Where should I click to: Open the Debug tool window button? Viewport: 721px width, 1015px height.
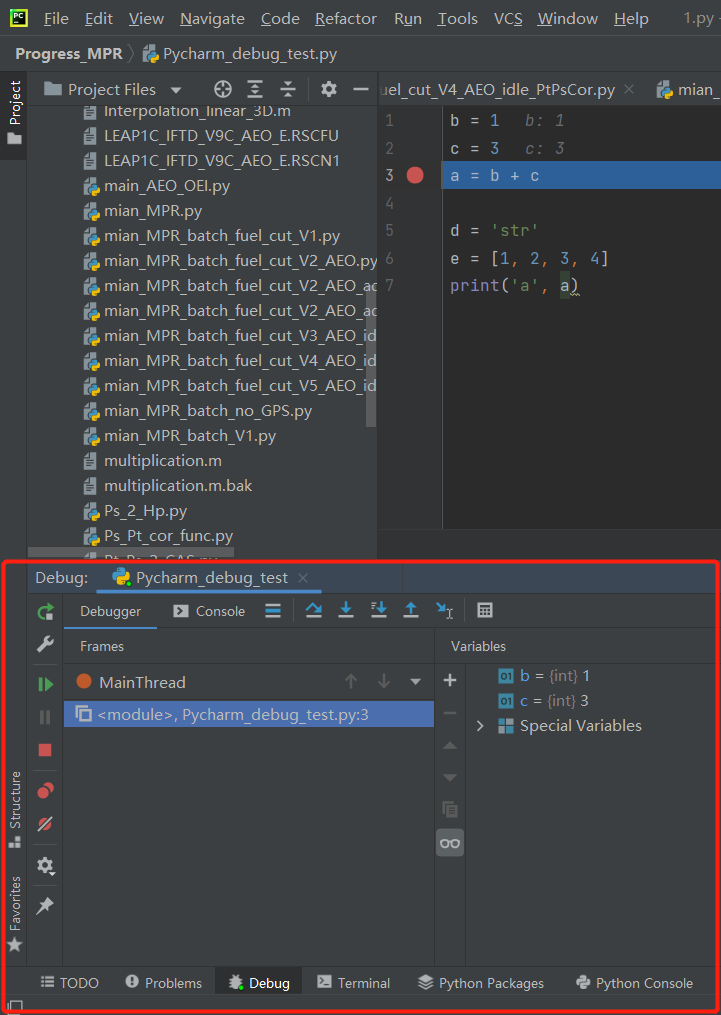[259, 983]
